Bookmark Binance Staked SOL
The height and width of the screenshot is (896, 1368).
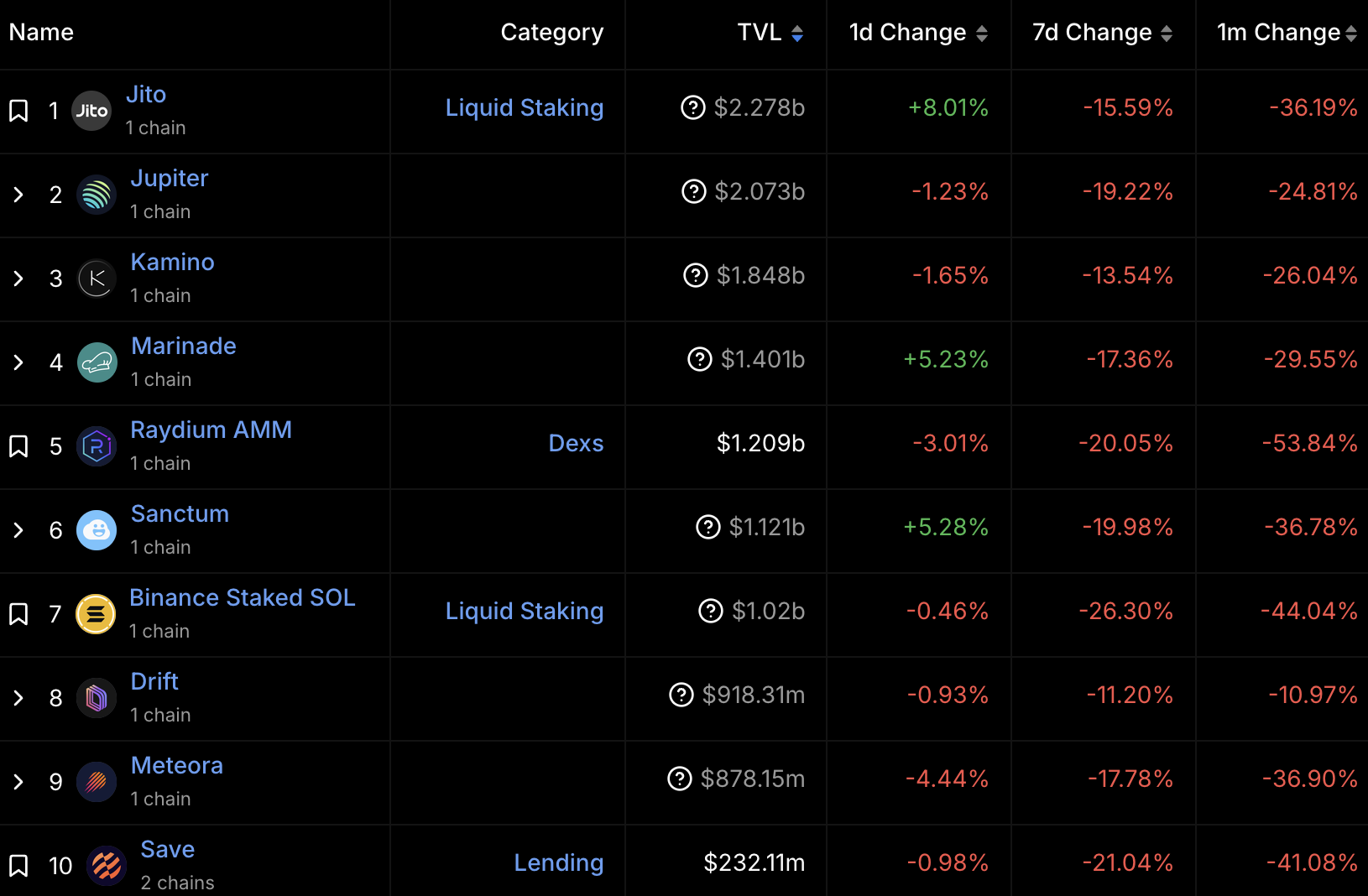[18, 614]
